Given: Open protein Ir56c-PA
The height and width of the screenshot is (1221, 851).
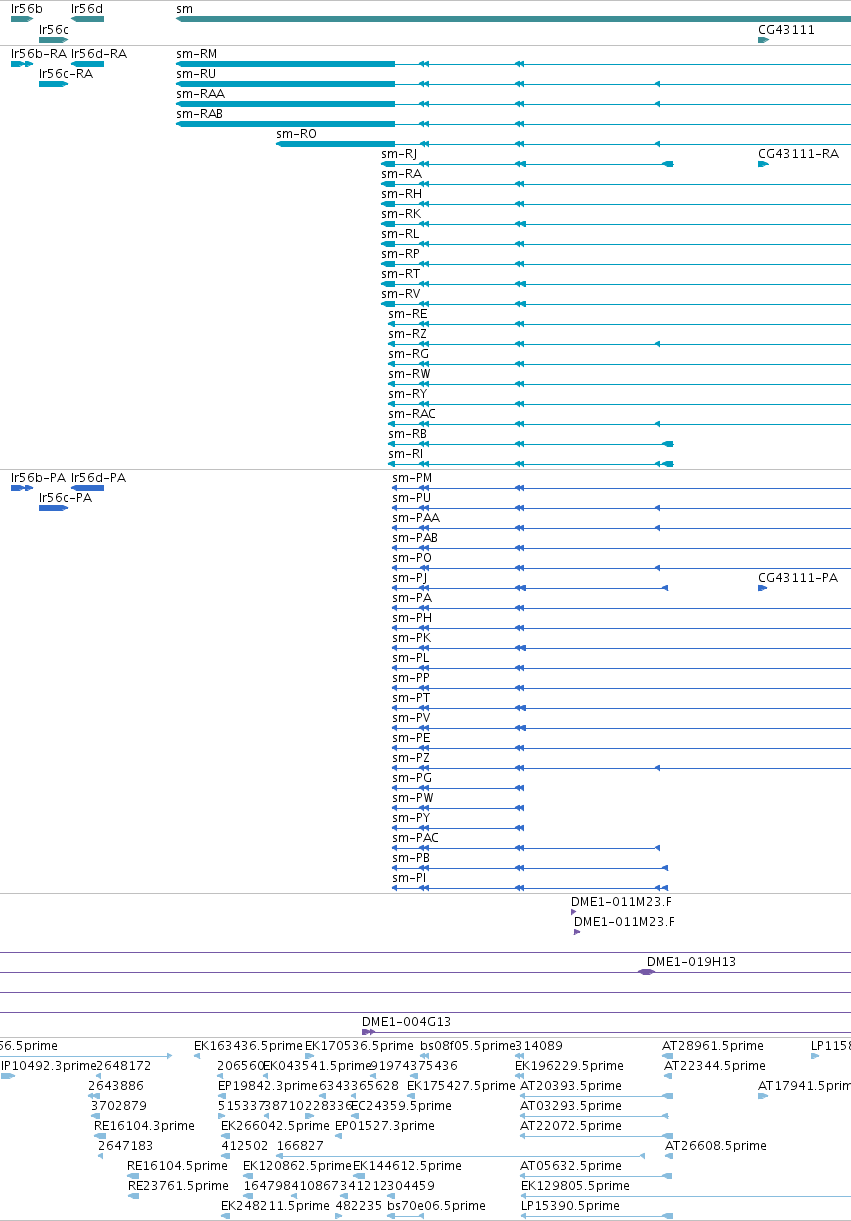Looking at the screenshot, I should click(x=65, y=497).
